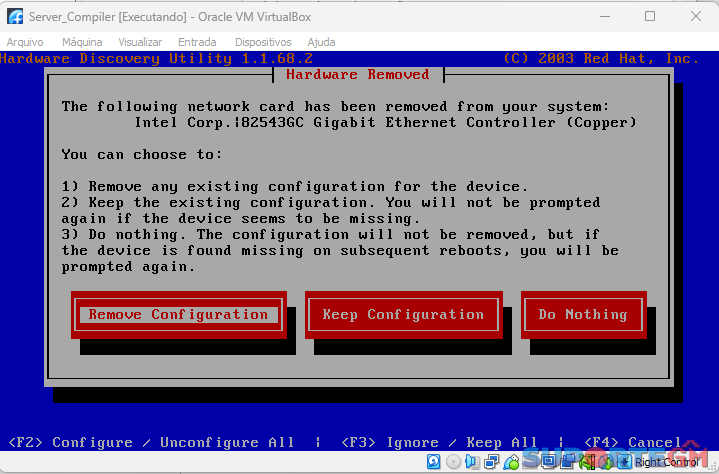Open the network adapter status icon
The height and width of the screenshot is (474, 719).
[492, 462]
